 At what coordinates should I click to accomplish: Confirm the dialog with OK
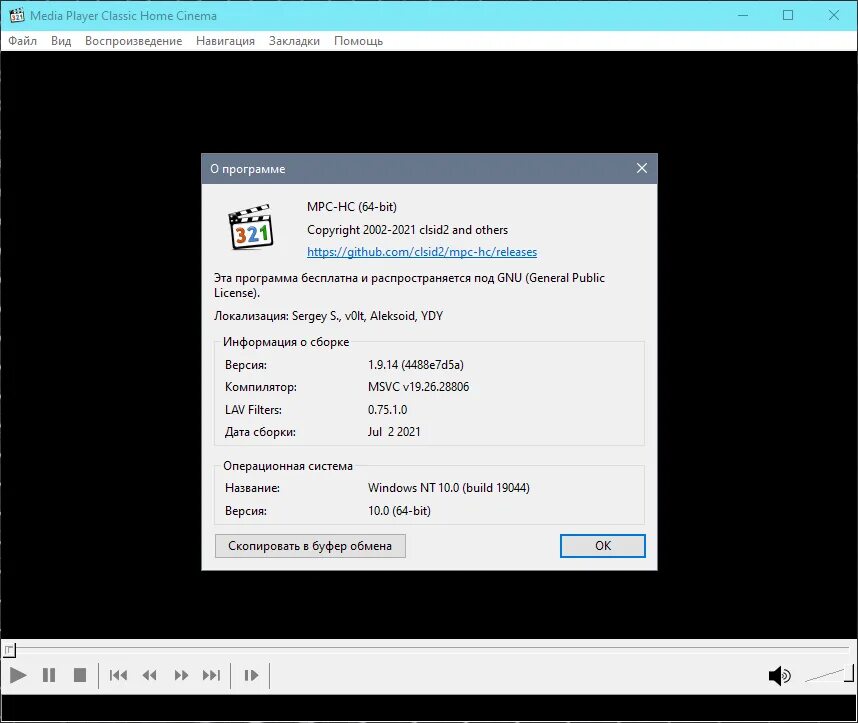click(x=602, y=546)
